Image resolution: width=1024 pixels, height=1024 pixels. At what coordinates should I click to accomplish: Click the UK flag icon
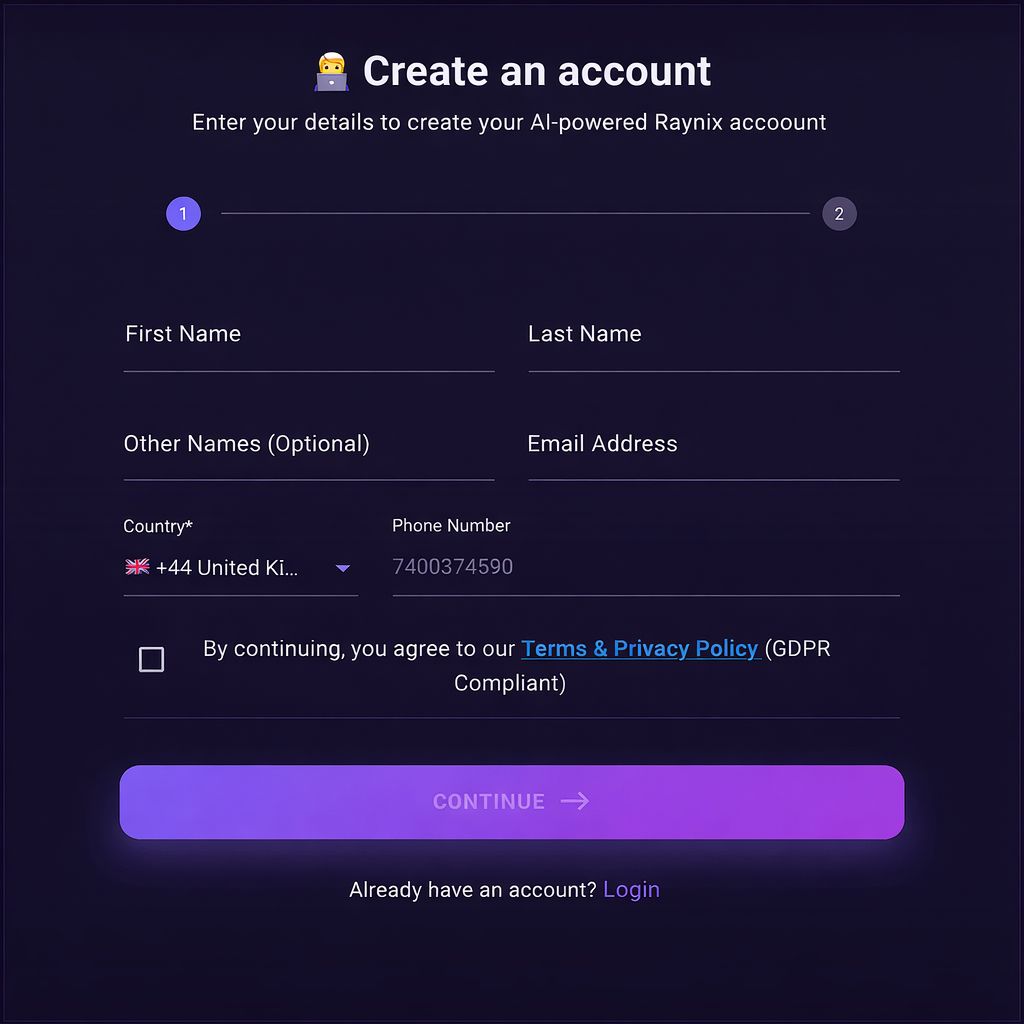(137, 567)
